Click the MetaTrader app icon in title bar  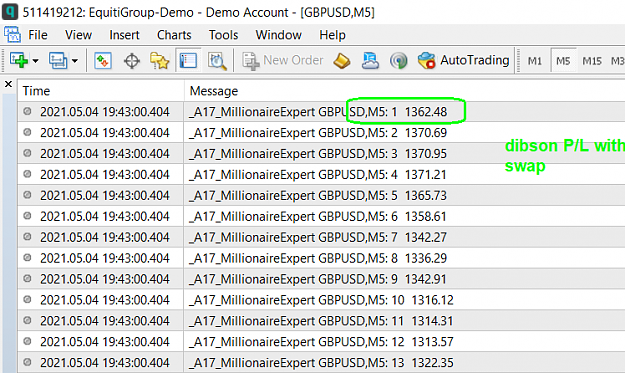pyautogui.click(x=10, y=11)
